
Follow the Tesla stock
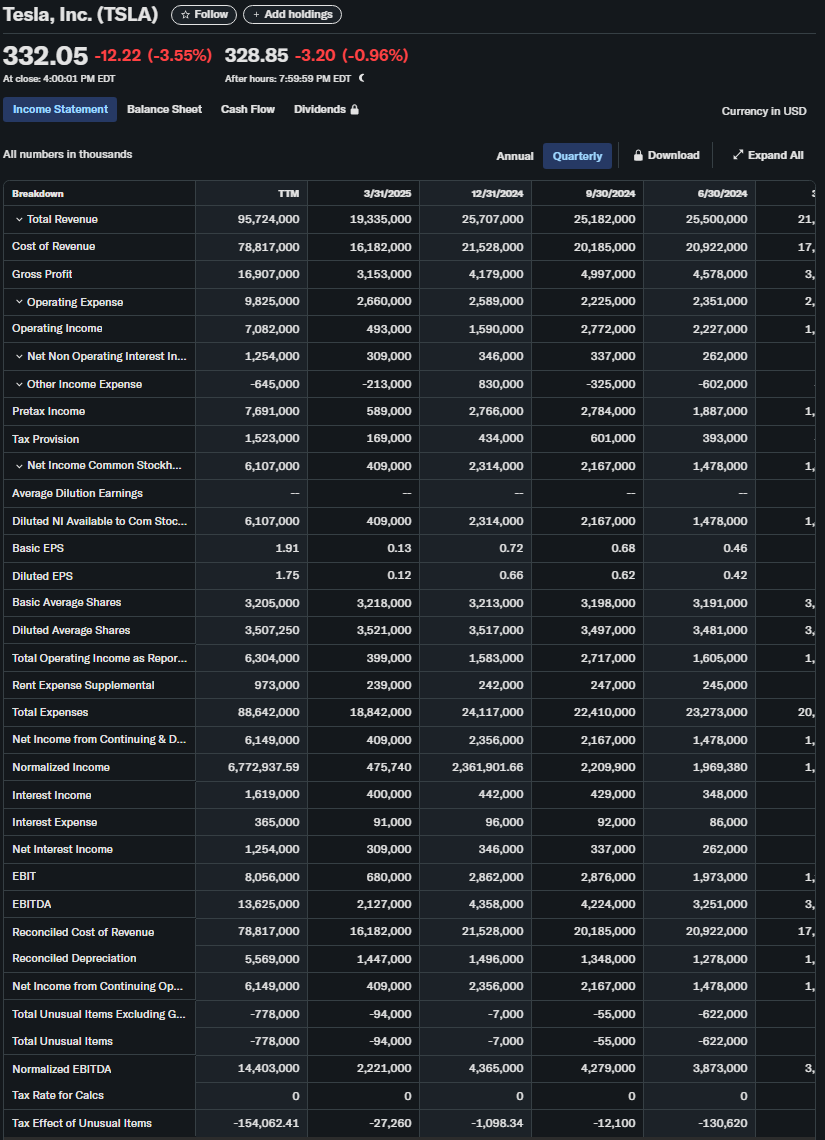(204, 15)
